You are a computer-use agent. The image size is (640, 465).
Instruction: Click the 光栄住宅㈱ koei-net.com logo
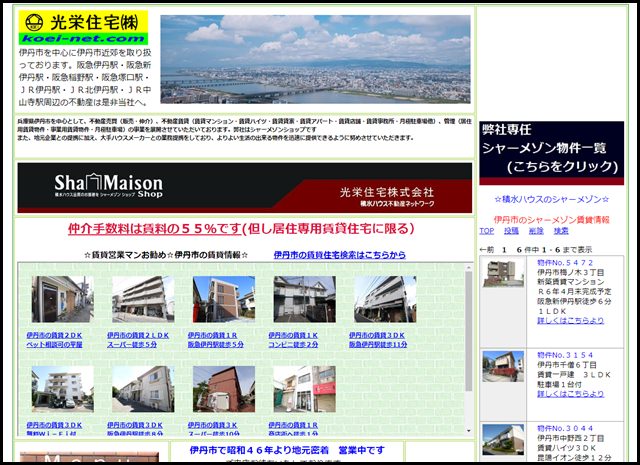83,28
